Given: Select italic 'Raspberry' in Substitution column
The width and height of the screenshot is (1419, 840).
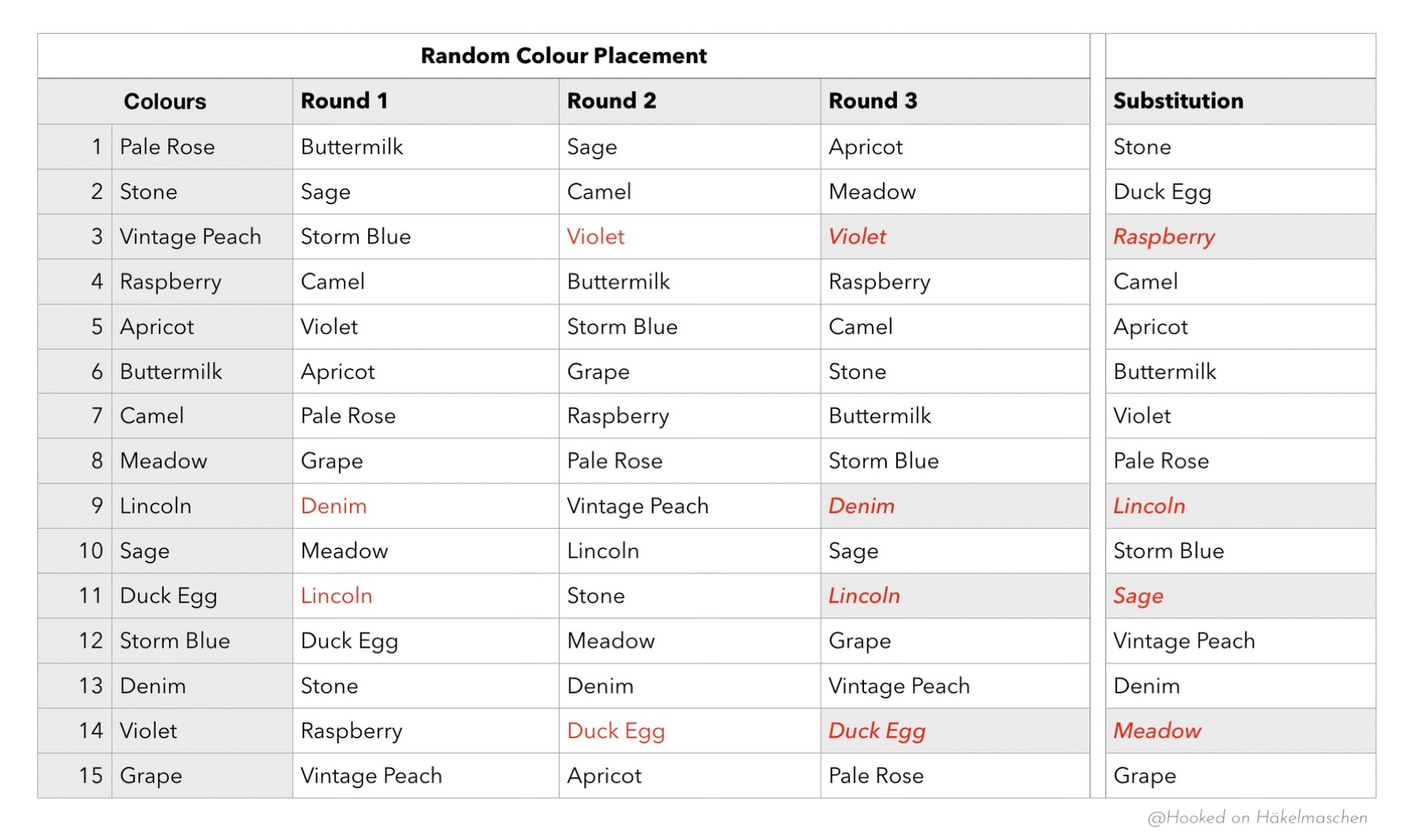Looking at the screenshot, I should click(1164, 236).
